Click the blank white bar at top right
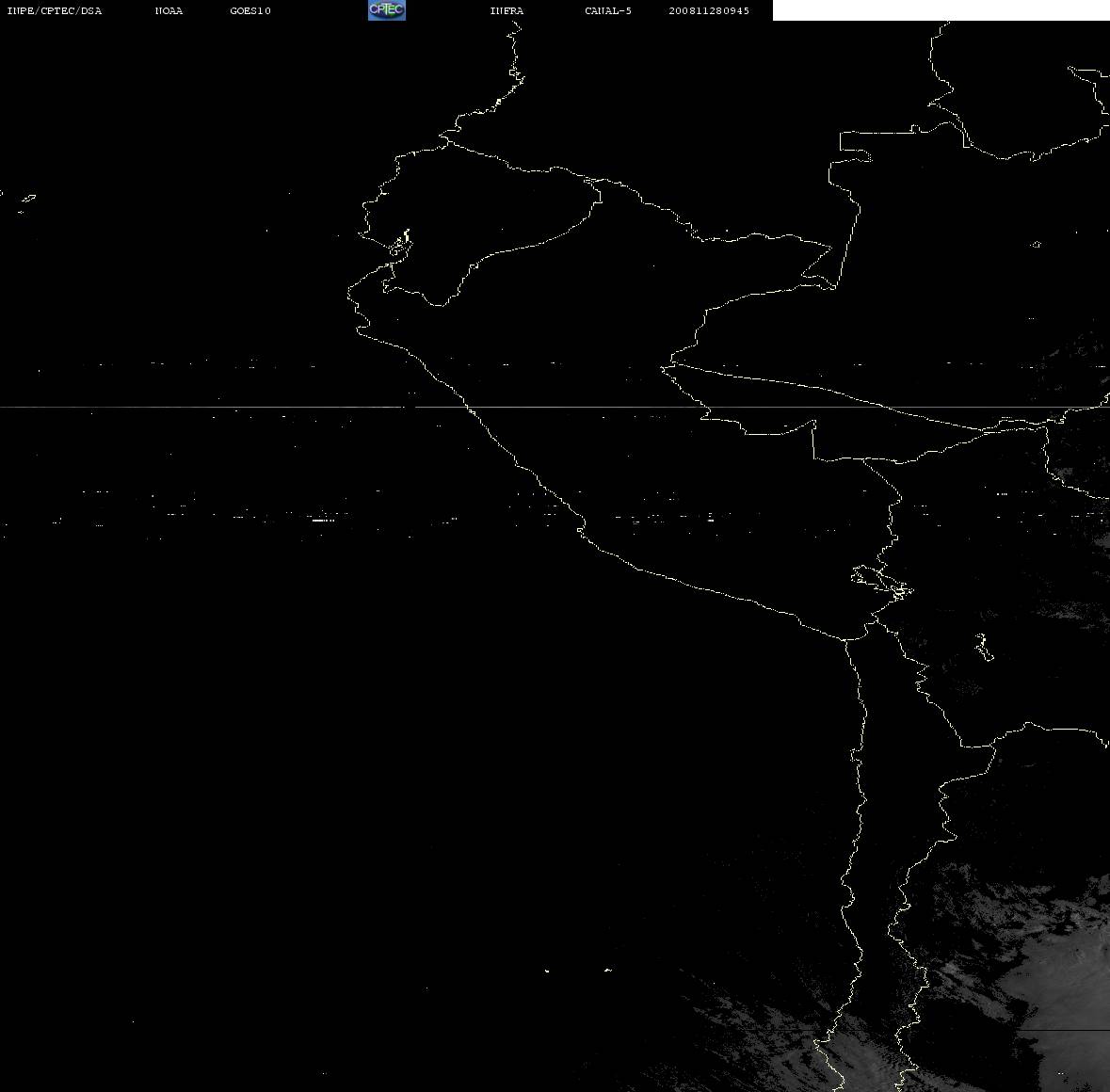1110x1092 pixels. [941, 10]
